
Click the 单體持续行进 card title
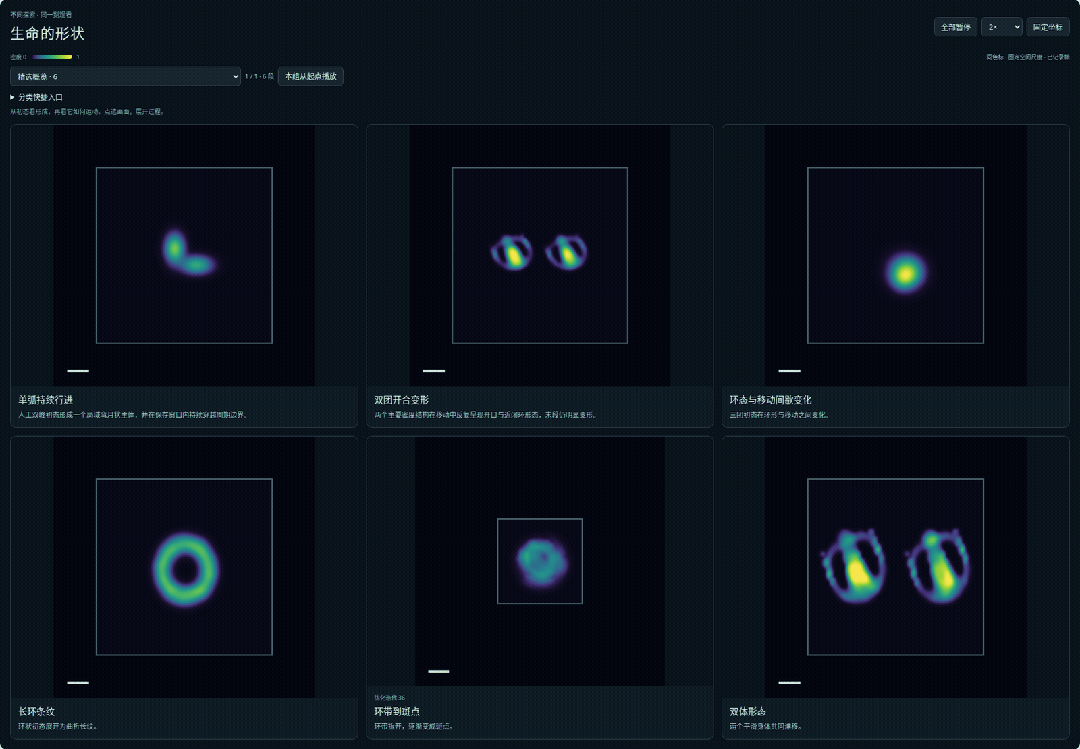coord(45,400)
